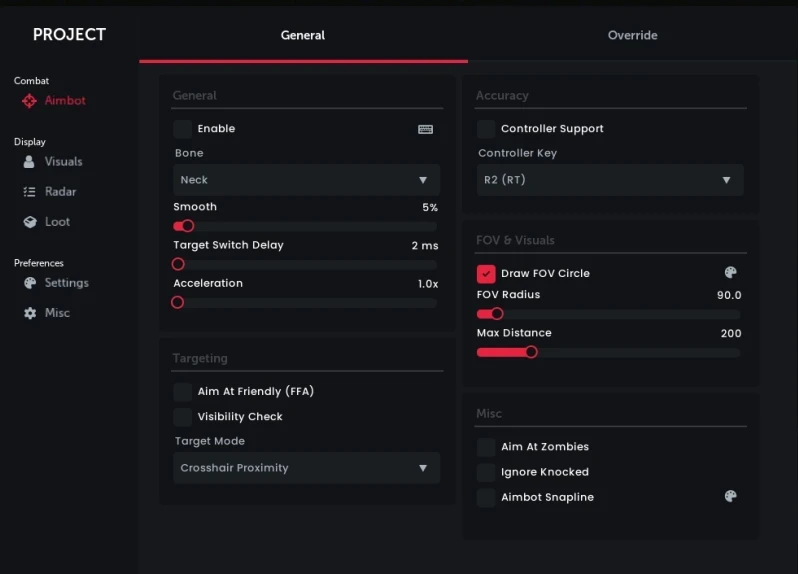Expand Target Mode Crosshair Proximity dropdown

coord(306,468)
